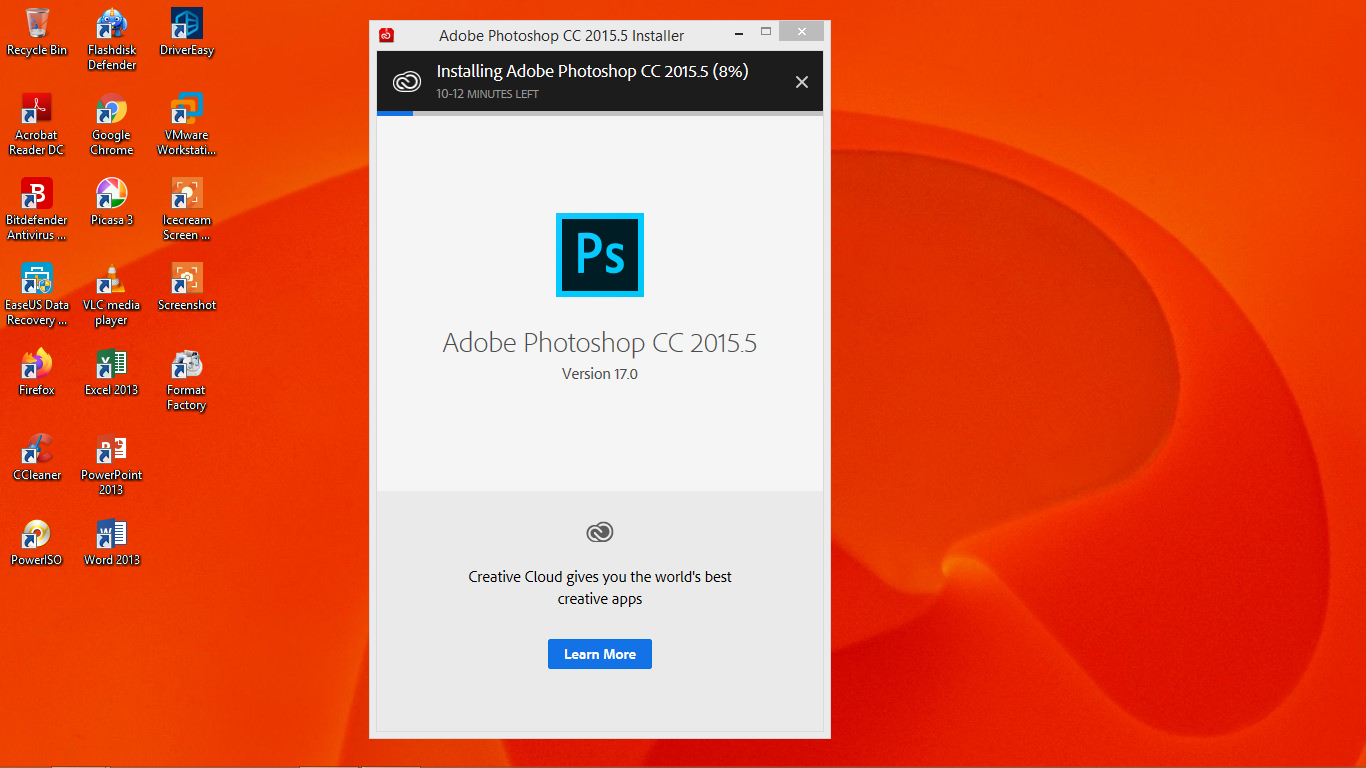1366x768 pixels.
Task: Select the Picasa 3 icon
Action: 112,201
